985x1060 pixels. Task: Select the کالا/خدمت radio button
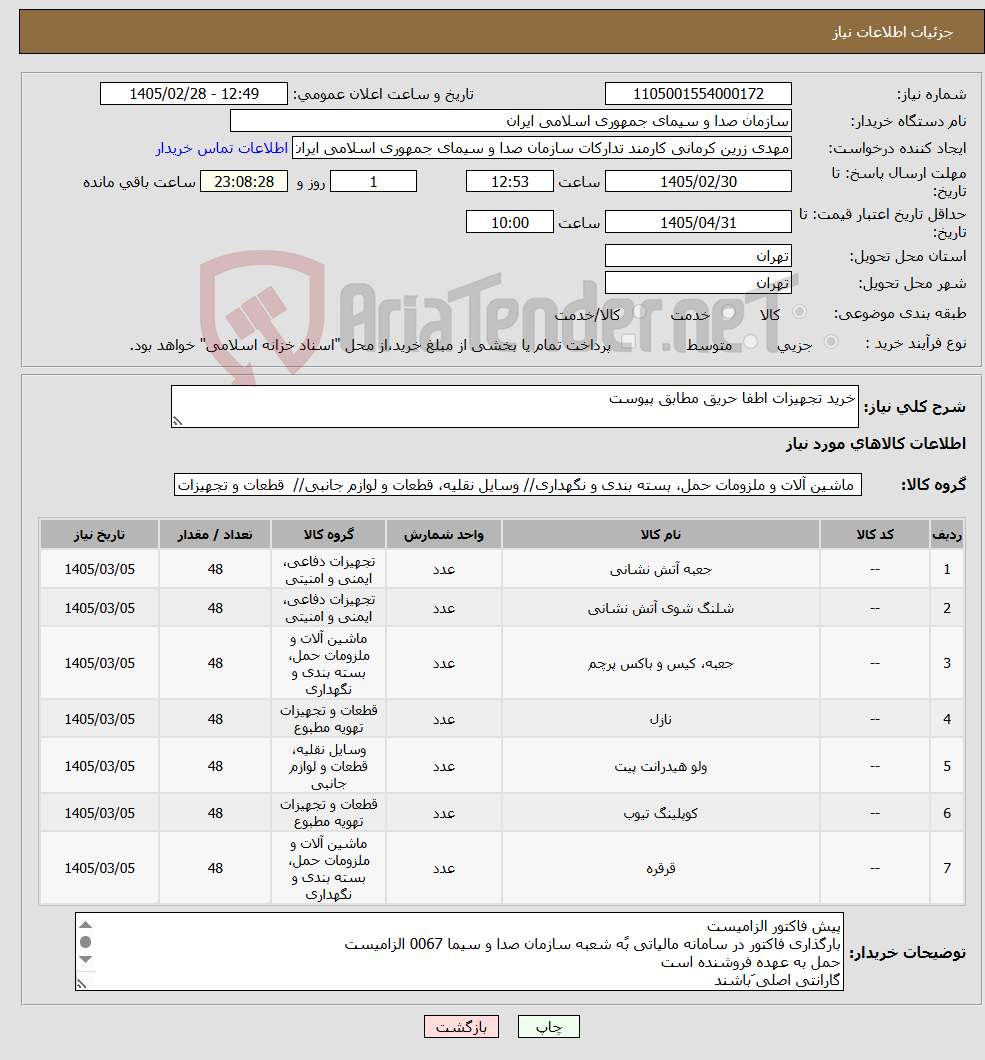[639, 312]
